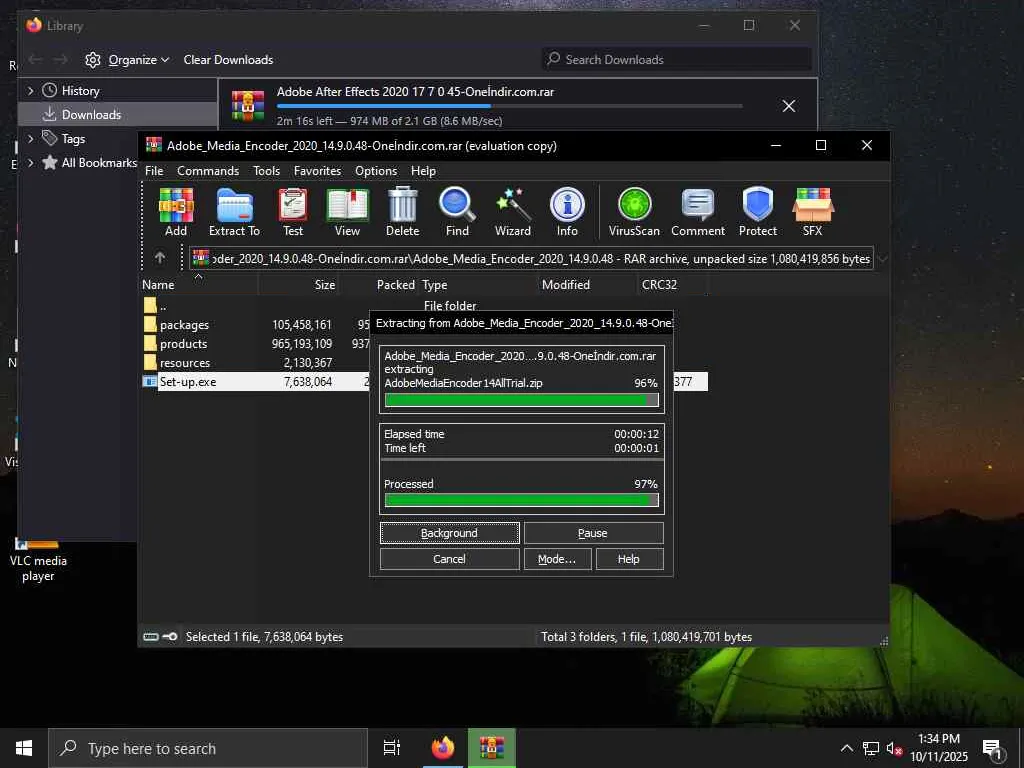Cancel the After Effects download in Library
Image resolution: width=1024 pixels, height=768 pixels.
pyautogui.click(x=789, y=106)
